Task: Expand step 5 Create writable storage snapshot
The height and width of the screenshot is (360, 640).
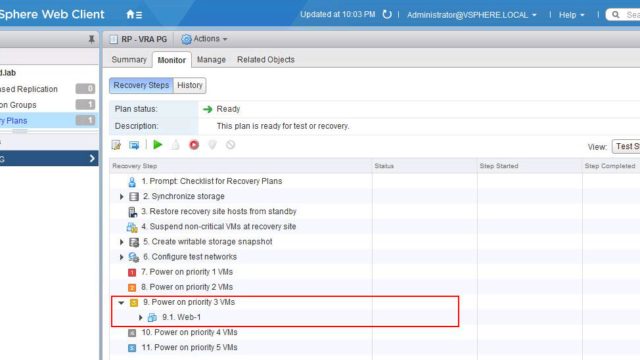Action: [121, 242]
